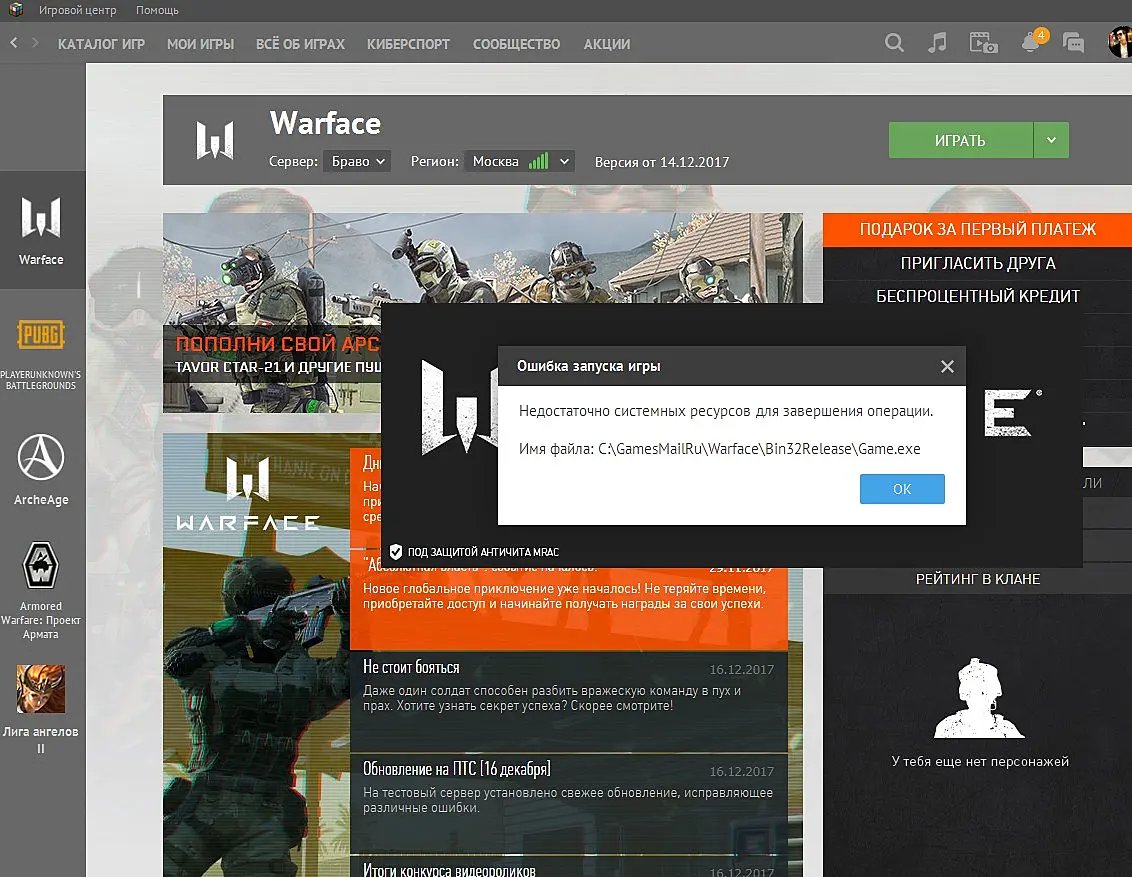
Task: Click У тебя еще нет персонажей text
Action: [x=980, y=762]
